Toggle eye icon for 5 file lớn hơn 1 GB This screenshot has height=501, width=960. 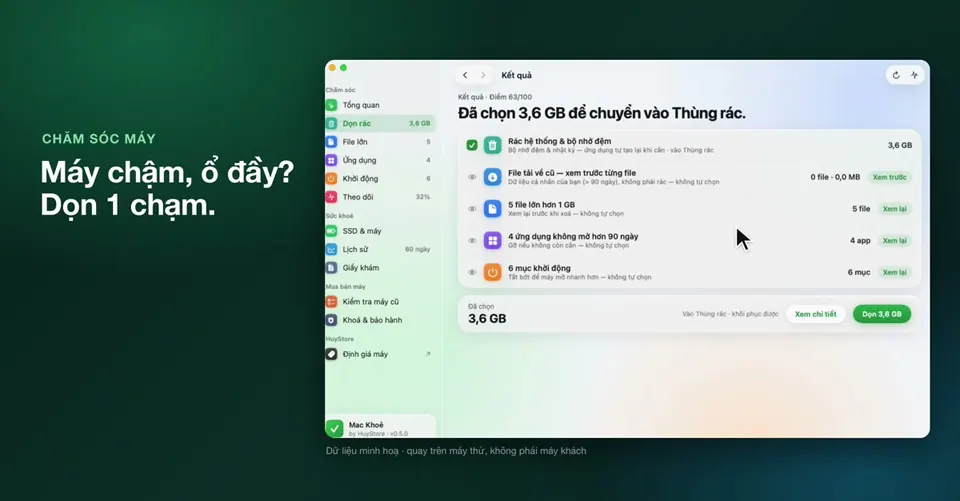click(472, 209)
